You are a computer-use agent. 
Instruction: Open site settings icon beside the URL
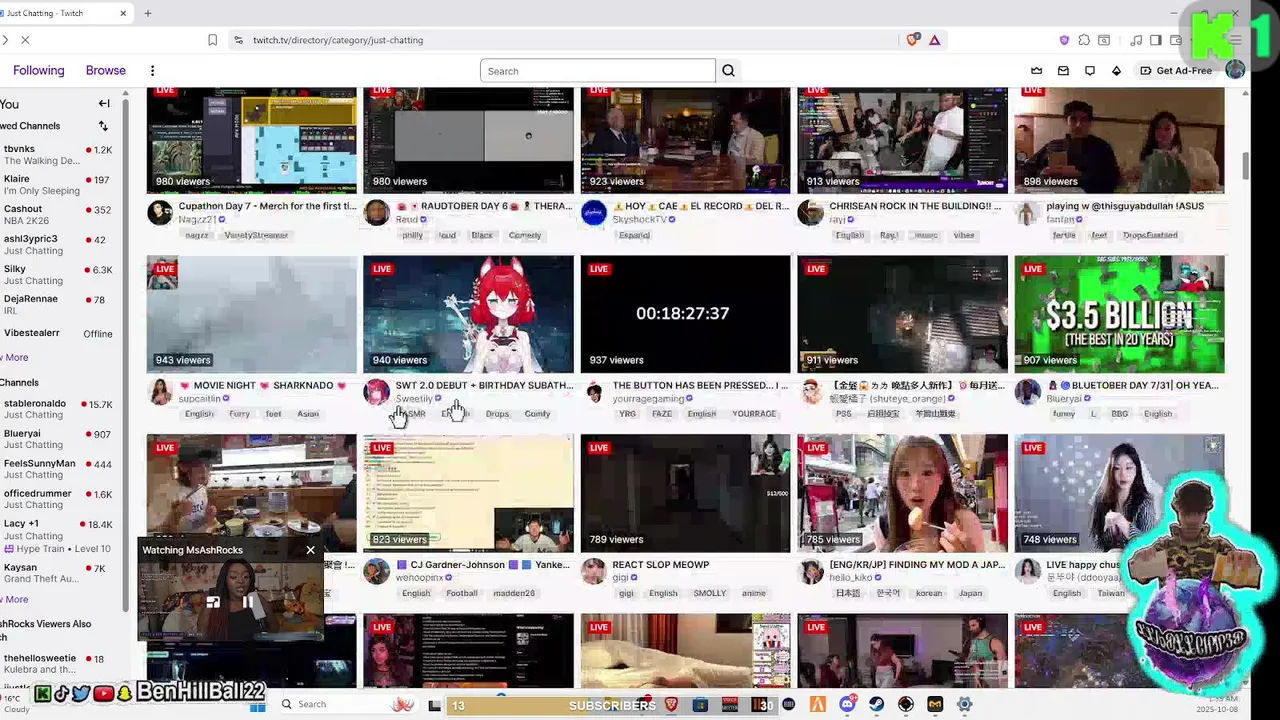click(238, 40)
